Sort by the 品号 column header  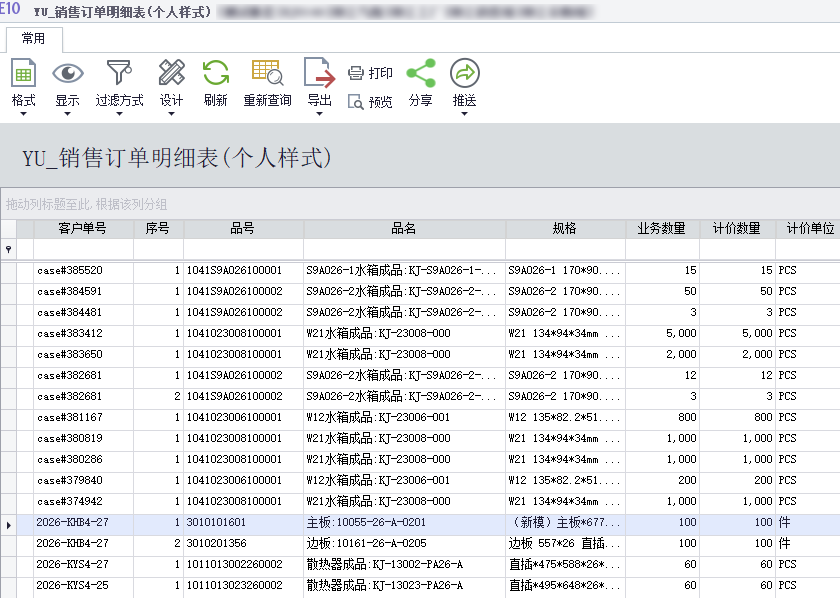pyautogui.click(x=243, y=229)
